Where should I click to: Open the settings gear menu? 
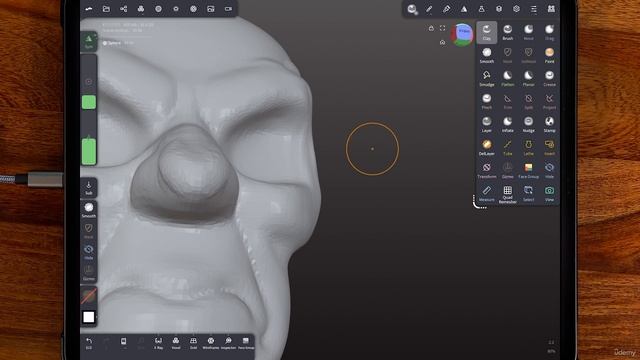pos(516,9)
